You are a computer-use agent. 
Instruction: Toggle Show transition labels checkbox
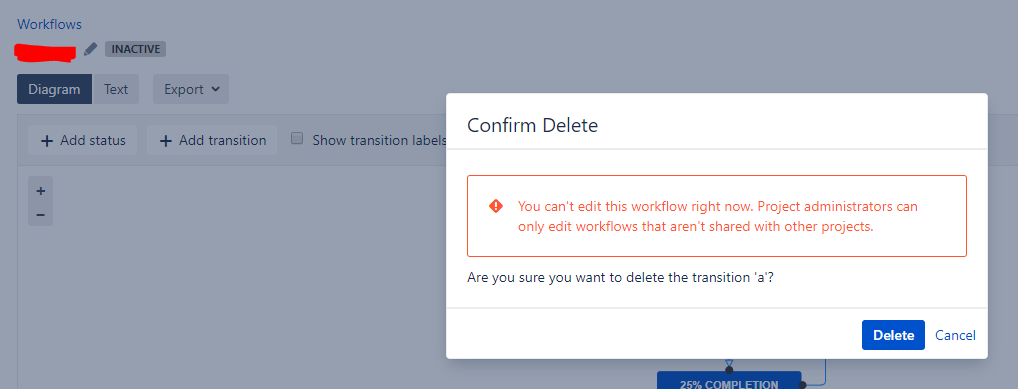[x=297, y=138]
